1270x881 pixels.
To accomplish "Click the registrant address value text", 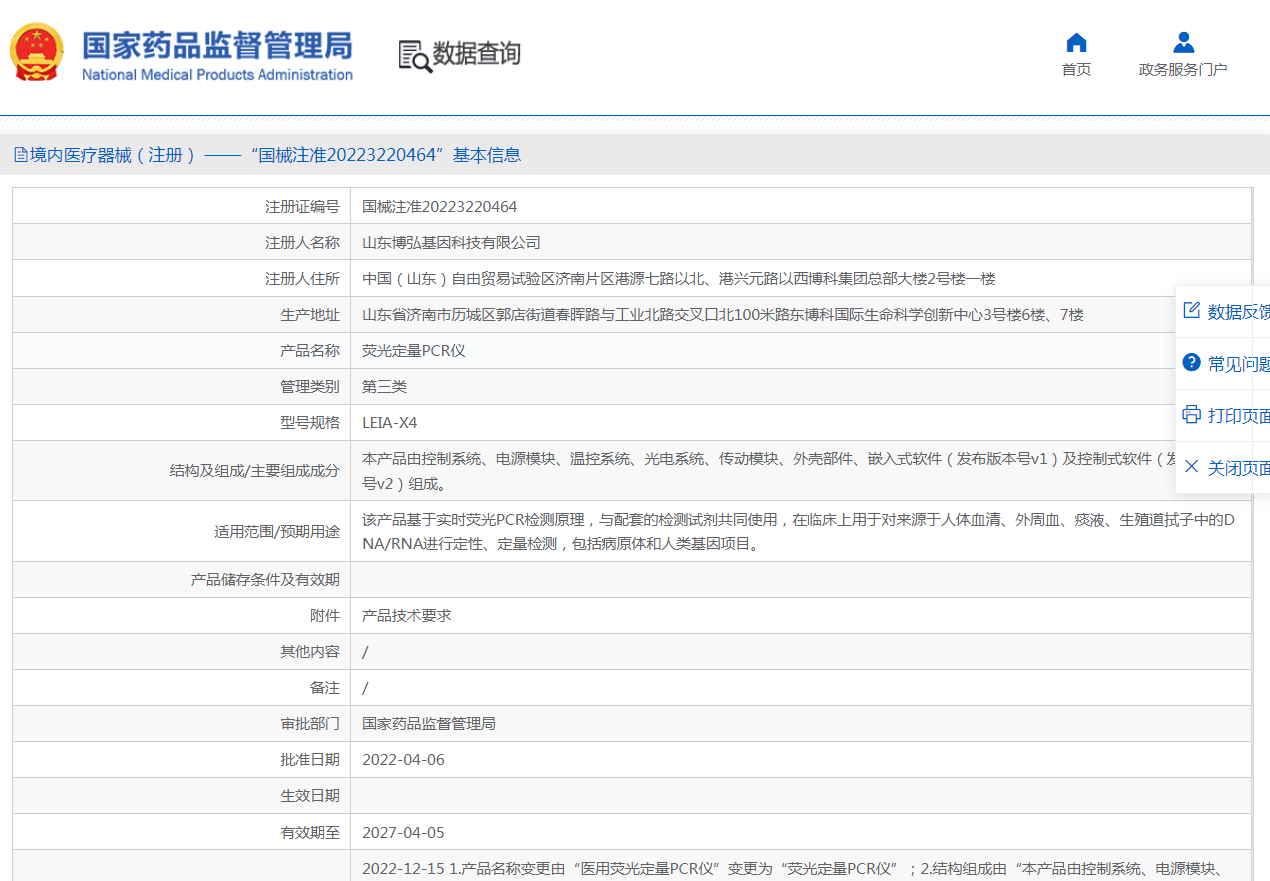I will [678, 279].
